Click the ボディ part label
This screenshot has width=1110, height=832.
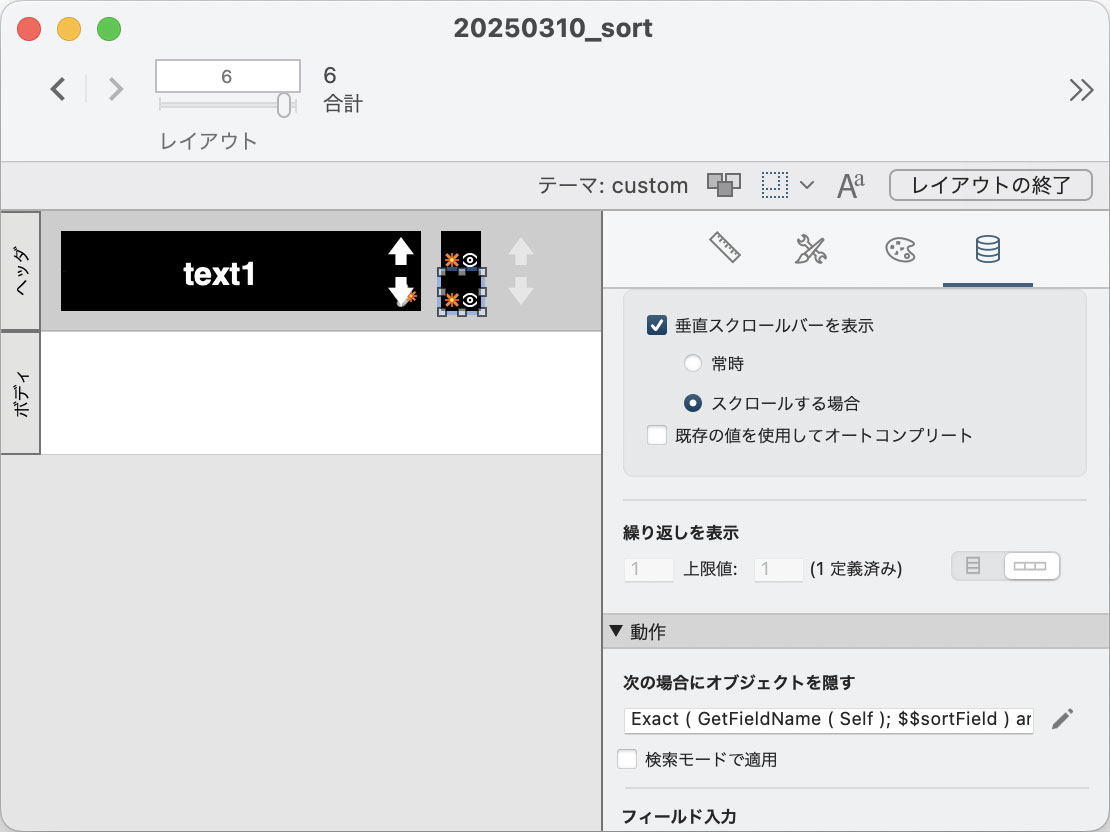pyautogui.click(x=21, y=393)
